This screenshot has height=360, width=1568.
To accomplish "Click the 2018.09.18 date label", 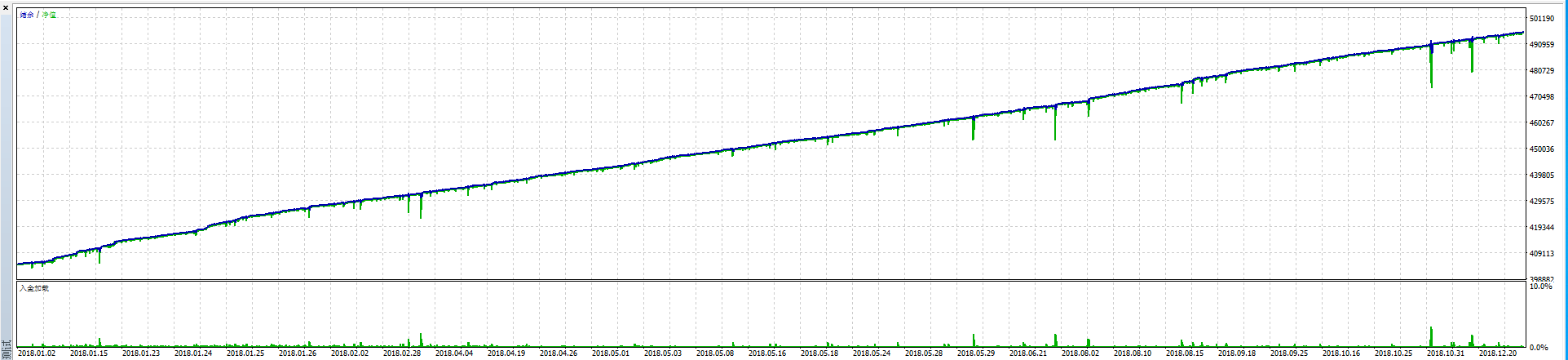I will click(x=1237, y=353).
